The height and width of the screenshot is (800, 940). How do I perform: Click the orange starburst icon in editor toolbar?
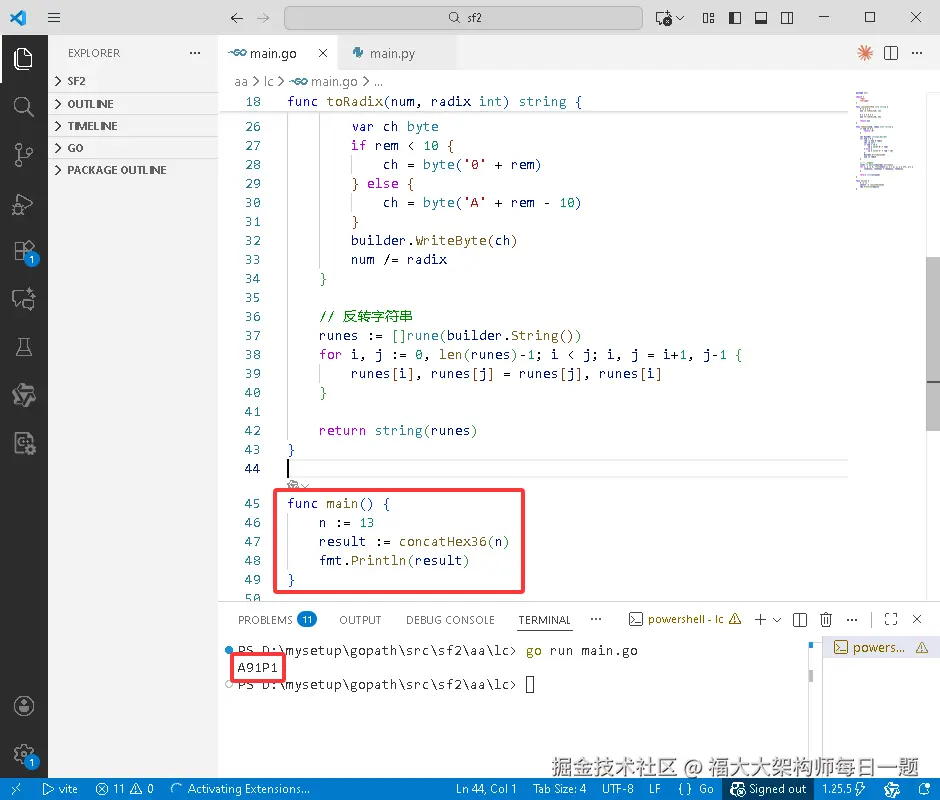(x=864, y=53)
